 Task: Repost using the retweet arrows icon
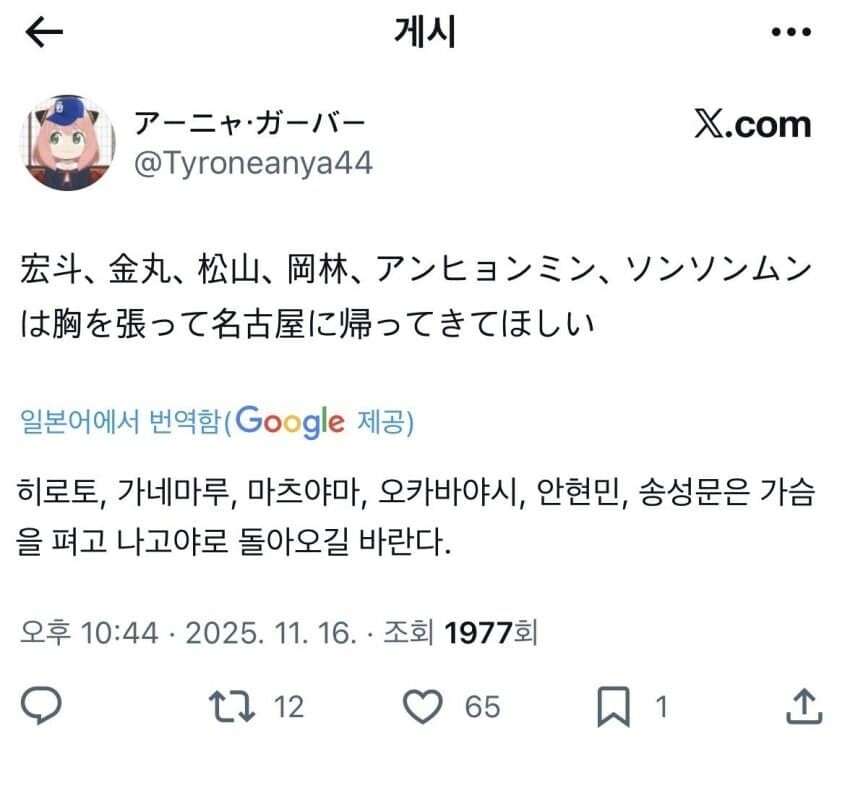pyautogui.click(x=232, y=706)
